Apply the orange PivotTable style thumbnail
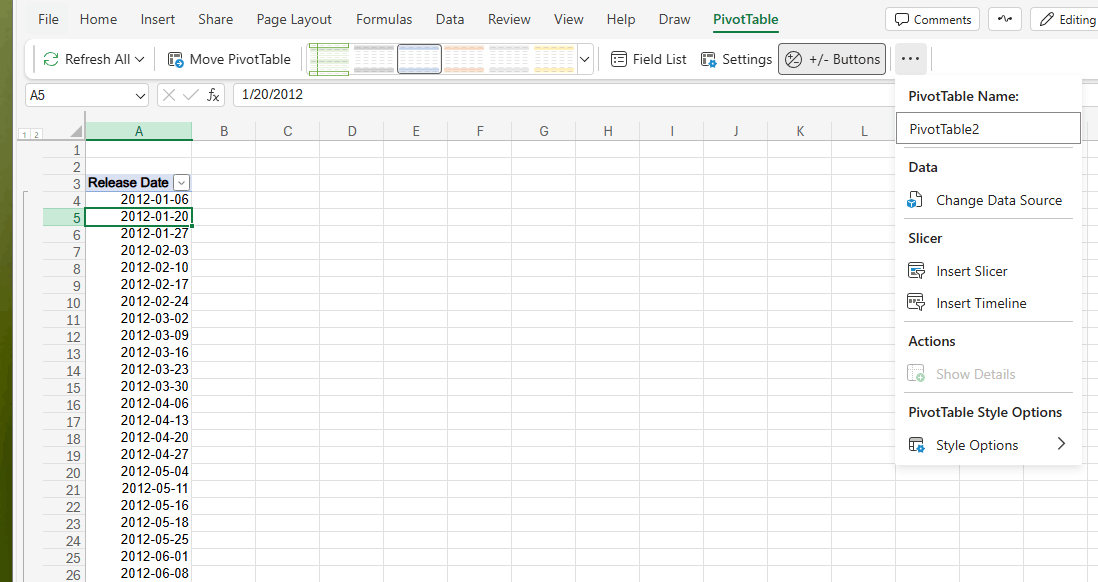The image size is (1098, 582). tap(464, 60)
